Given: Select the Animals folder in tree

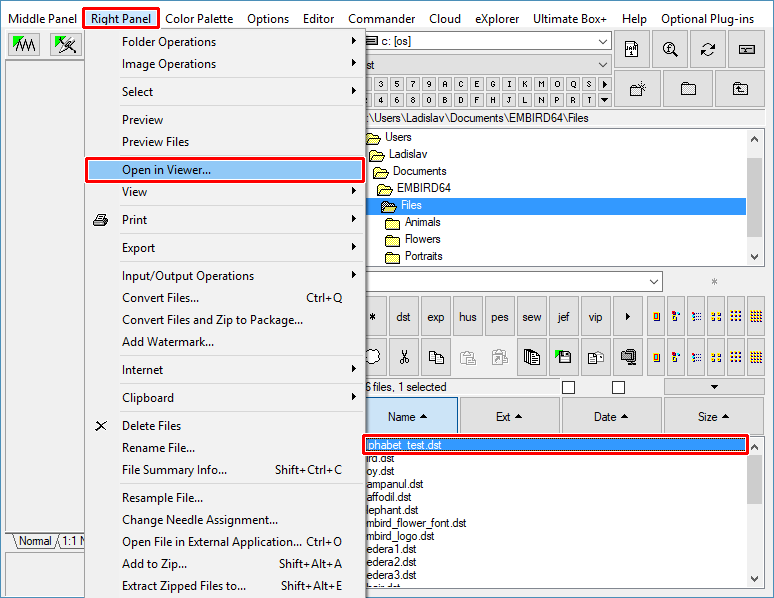Looking at the screenshot, I should click(x=422, y=222).
